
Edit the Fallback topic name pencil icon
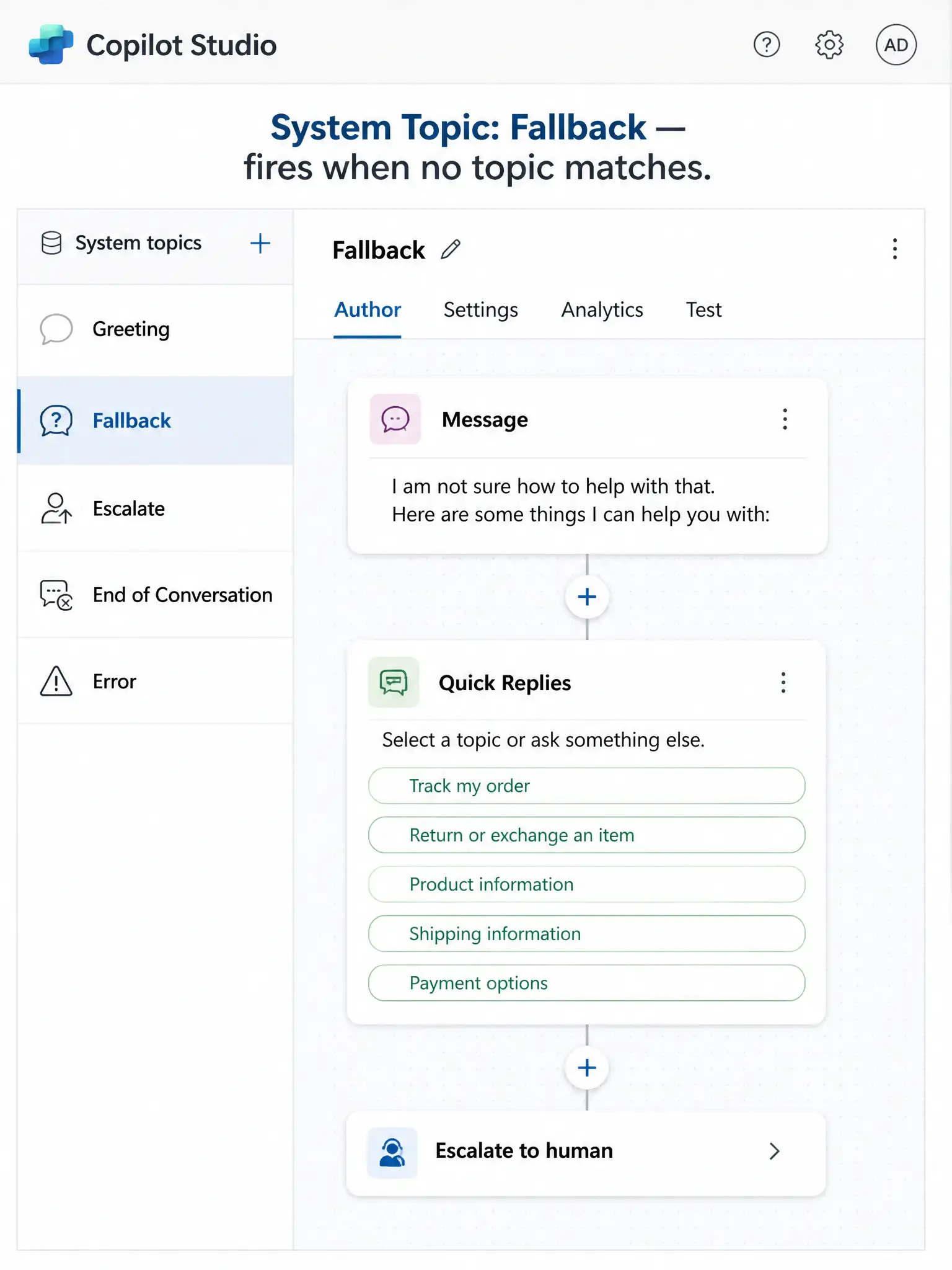click(x=451, y=249)
